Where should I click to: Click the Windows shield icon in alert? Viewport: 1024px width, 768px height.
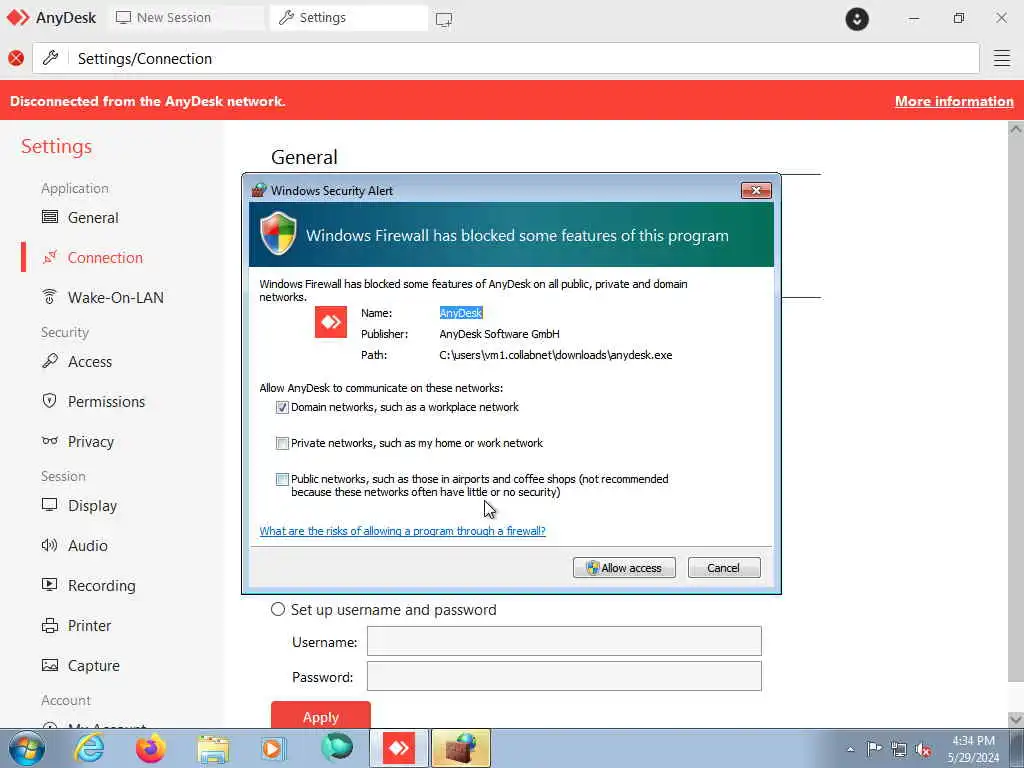(278, 233)
